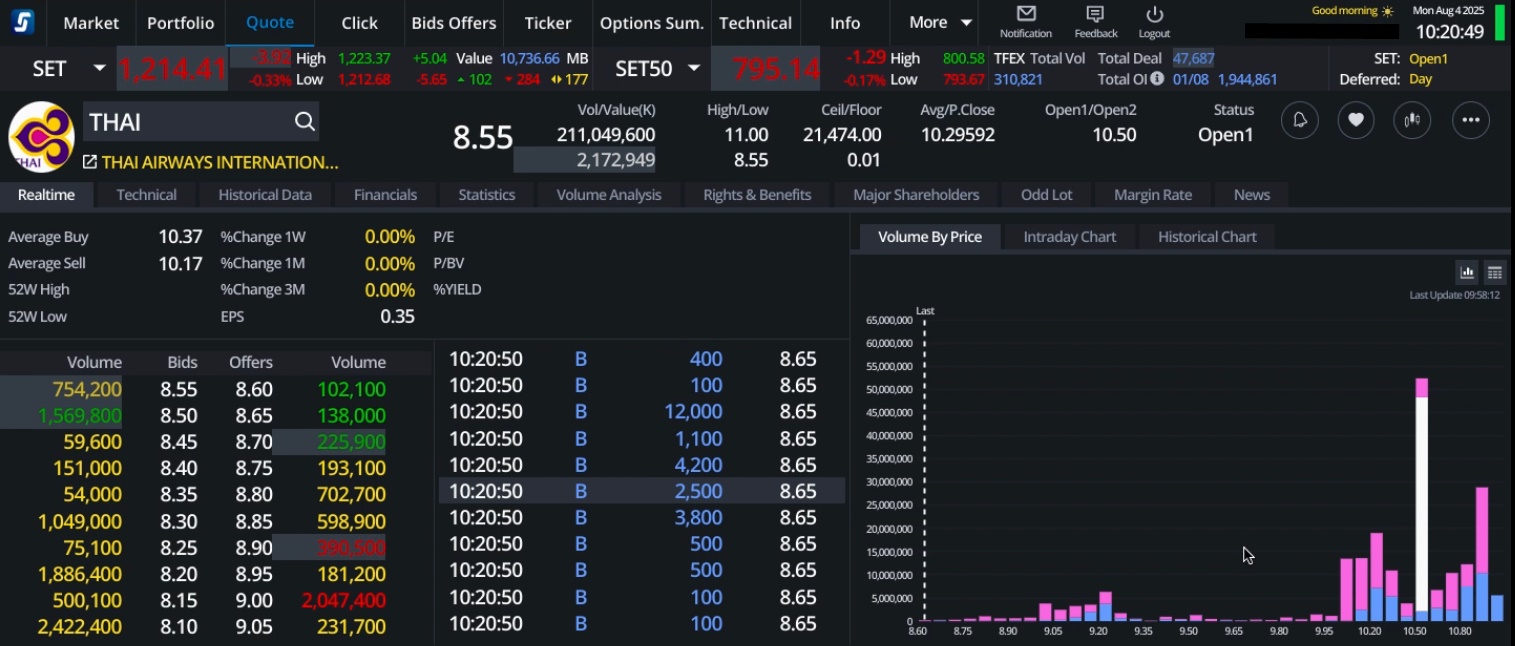Click the 8.60 best offer price
1515x646 pixels.
(253, 389)
